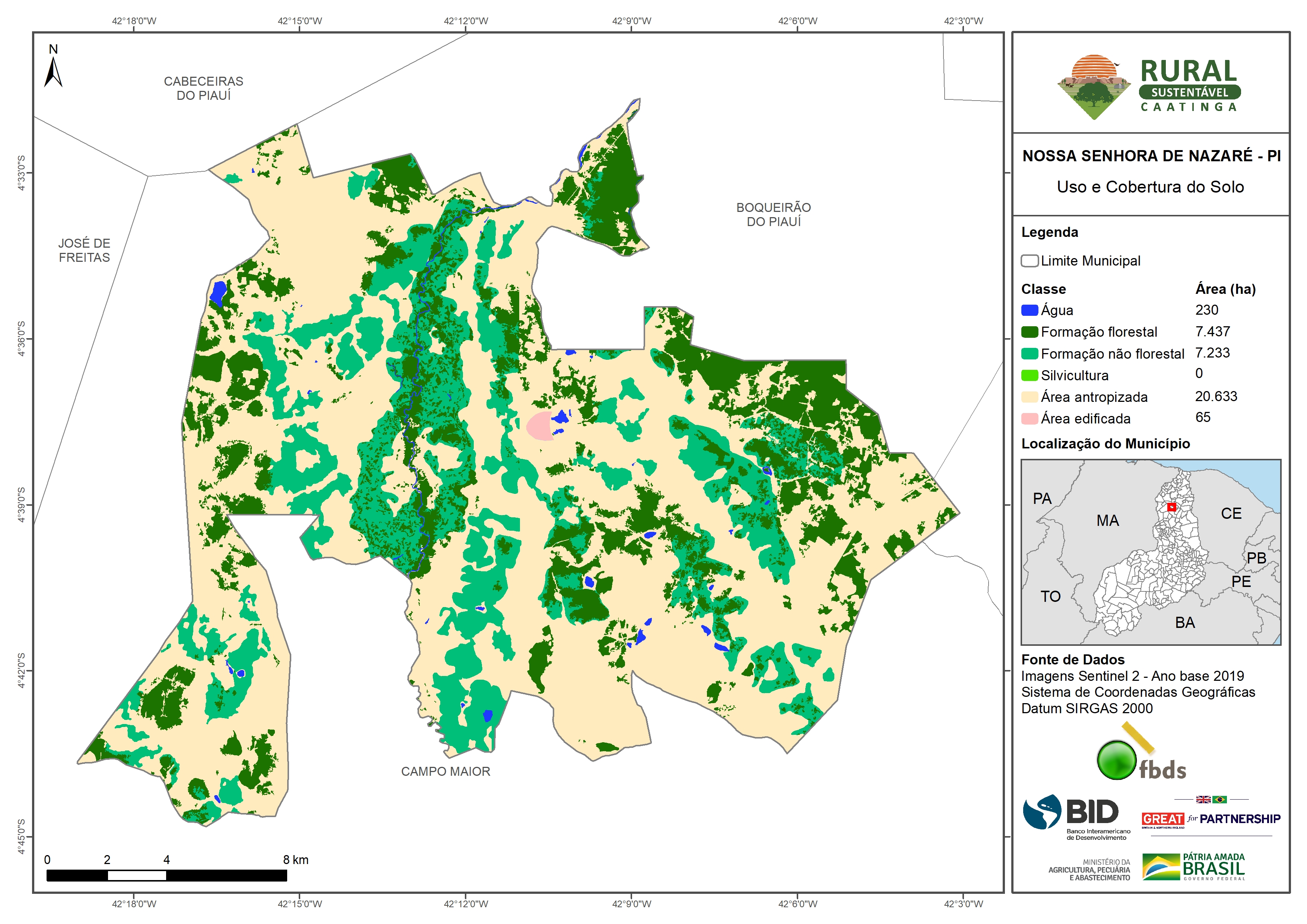Click the pink built-up area on map
This screenshot has width=1307, height=924.
(x=539, y=426)
